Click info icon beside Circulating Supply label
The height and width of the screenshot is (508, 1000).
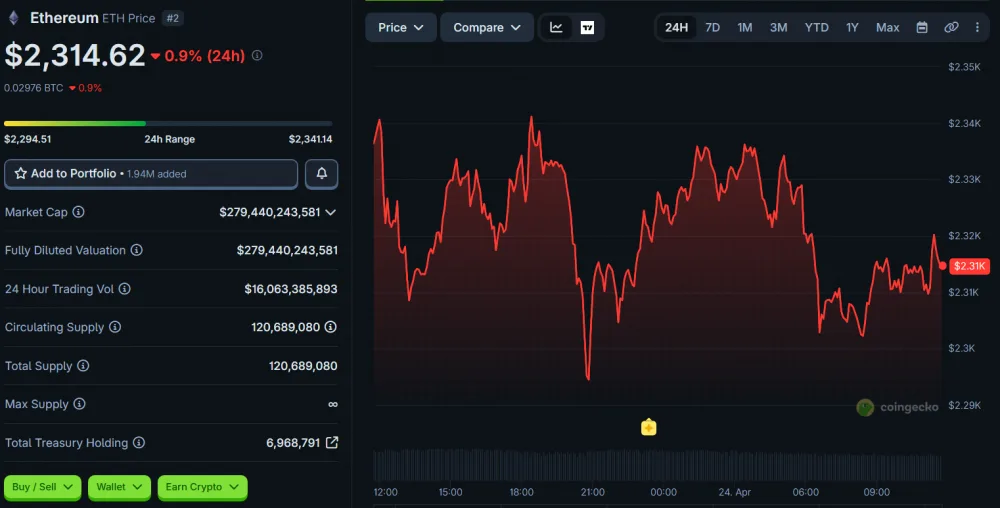tap(115, 327)
